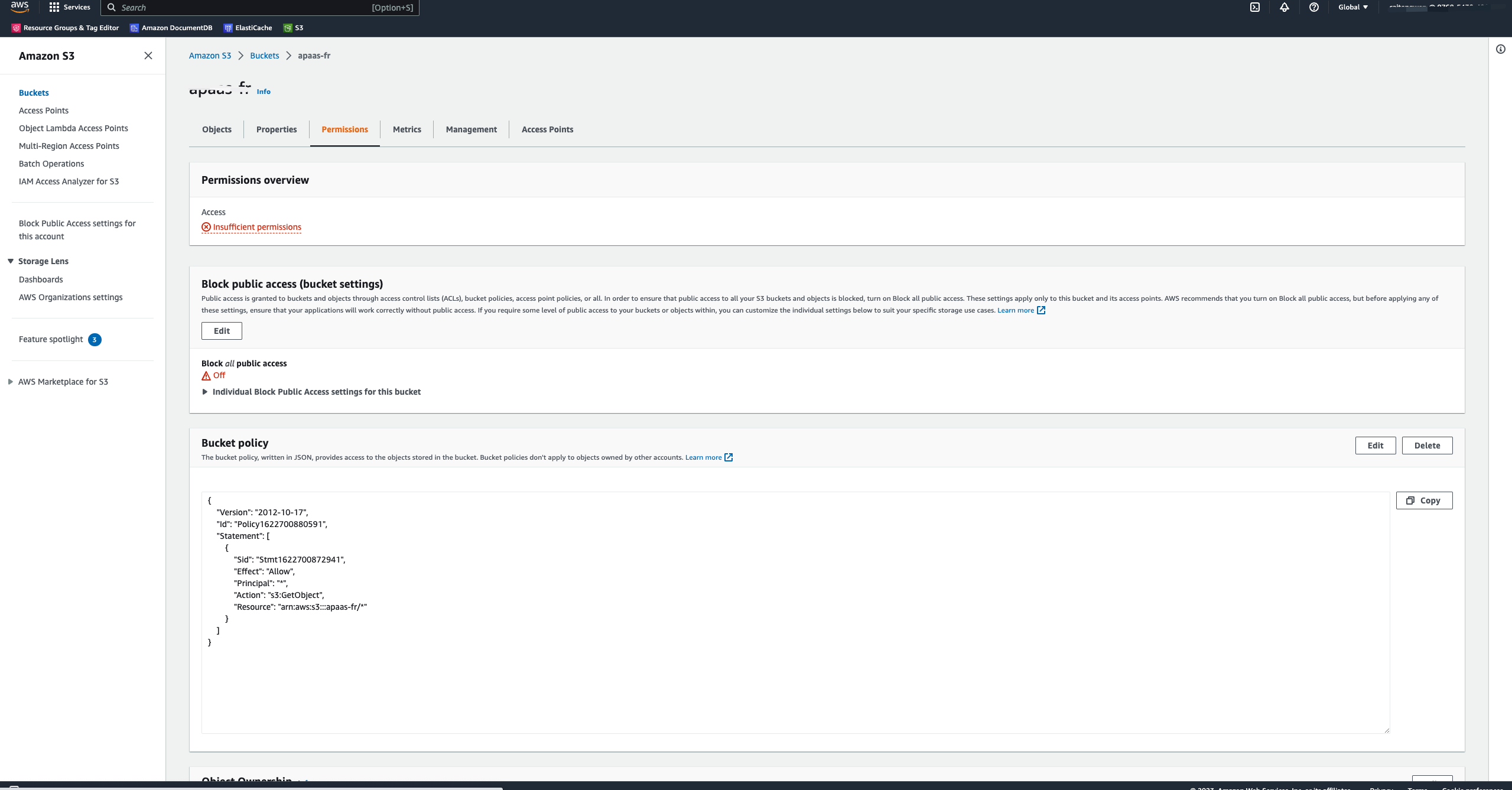Open the info panel icon on right edge
The image size is (1512, 790).
[x=1501, y=49]
